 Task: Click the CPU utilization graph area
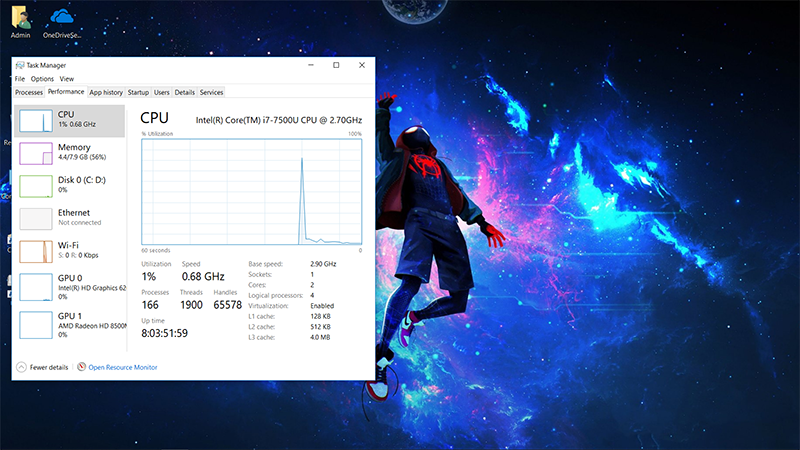251,191
